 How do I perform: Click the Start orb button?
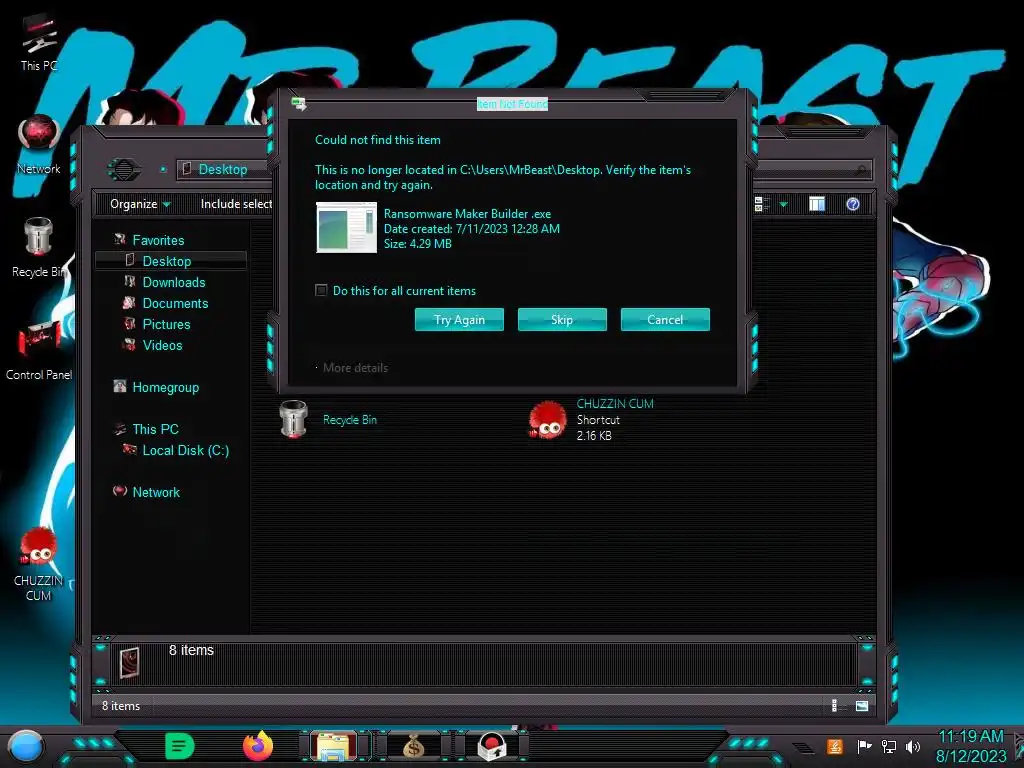pyautogui.click(x=26, y=746)
